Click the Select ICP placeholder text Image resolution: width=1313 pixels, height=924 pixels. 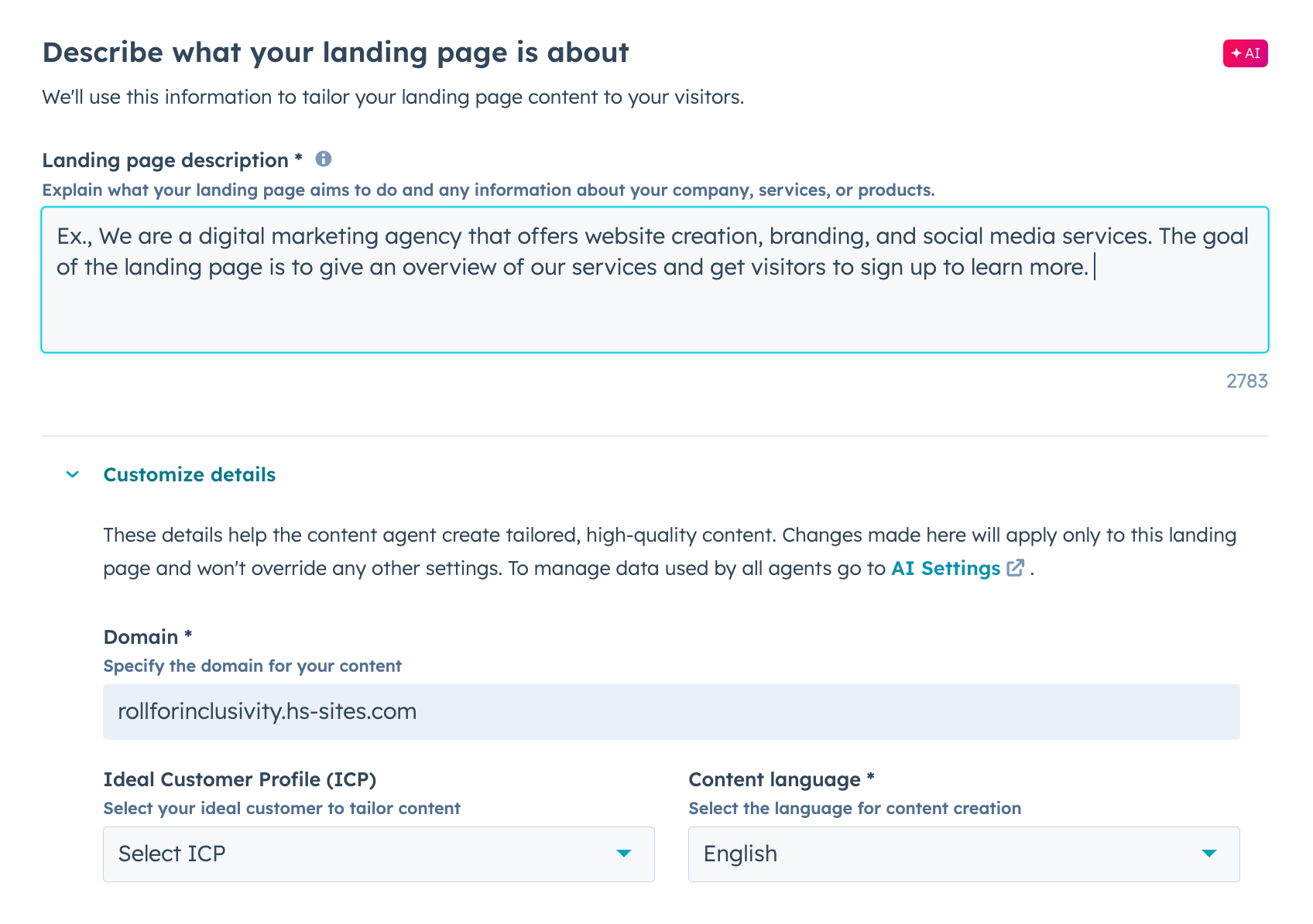pos(171,854)
